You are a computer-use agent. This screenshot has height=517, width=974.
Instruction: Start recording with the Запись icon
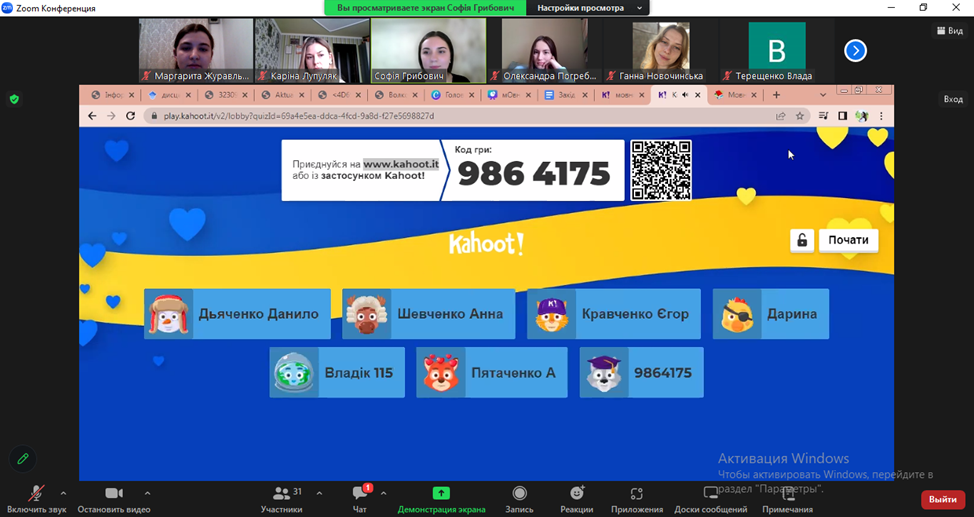click(519, 493)
